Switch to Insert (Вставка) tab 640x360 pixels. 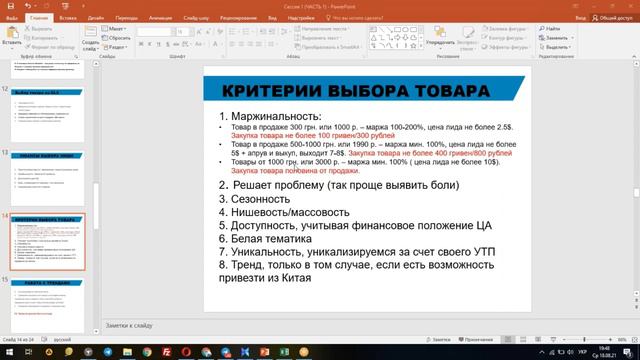click(x=68, y=18)
